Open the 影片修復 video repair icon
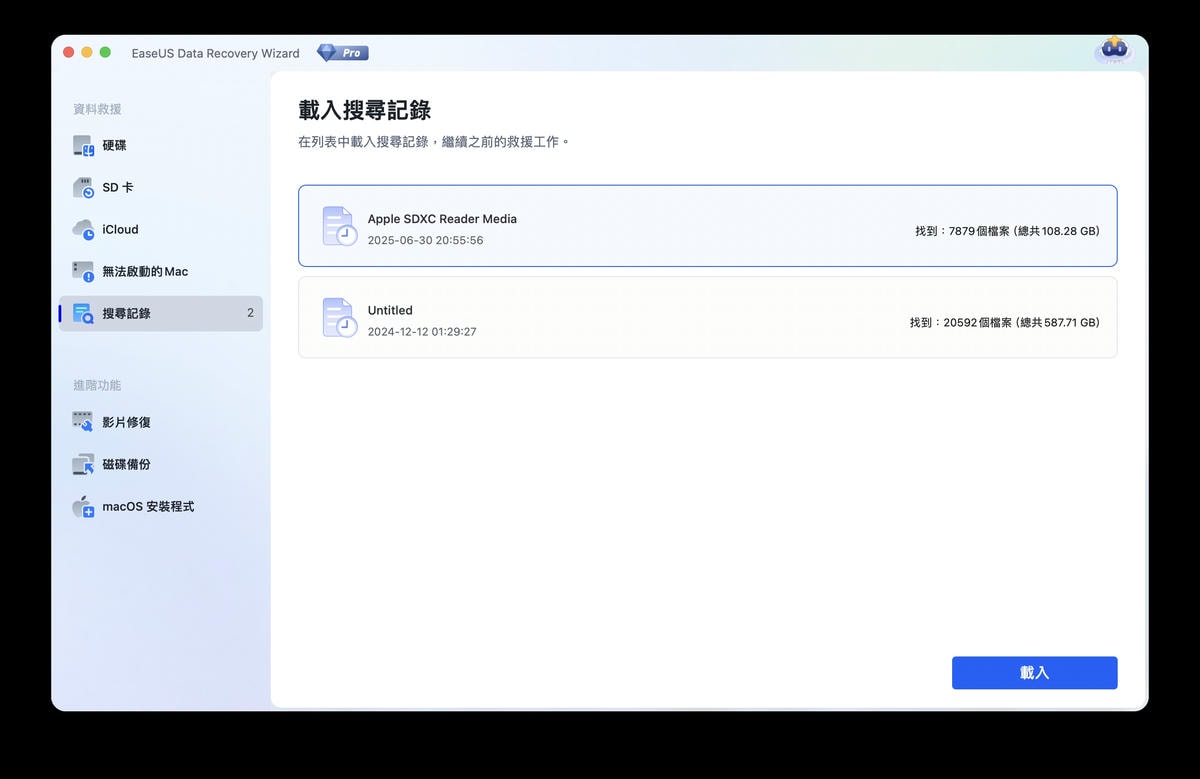The height and width of the screenshot is (779, 1200). click(83, 423)
